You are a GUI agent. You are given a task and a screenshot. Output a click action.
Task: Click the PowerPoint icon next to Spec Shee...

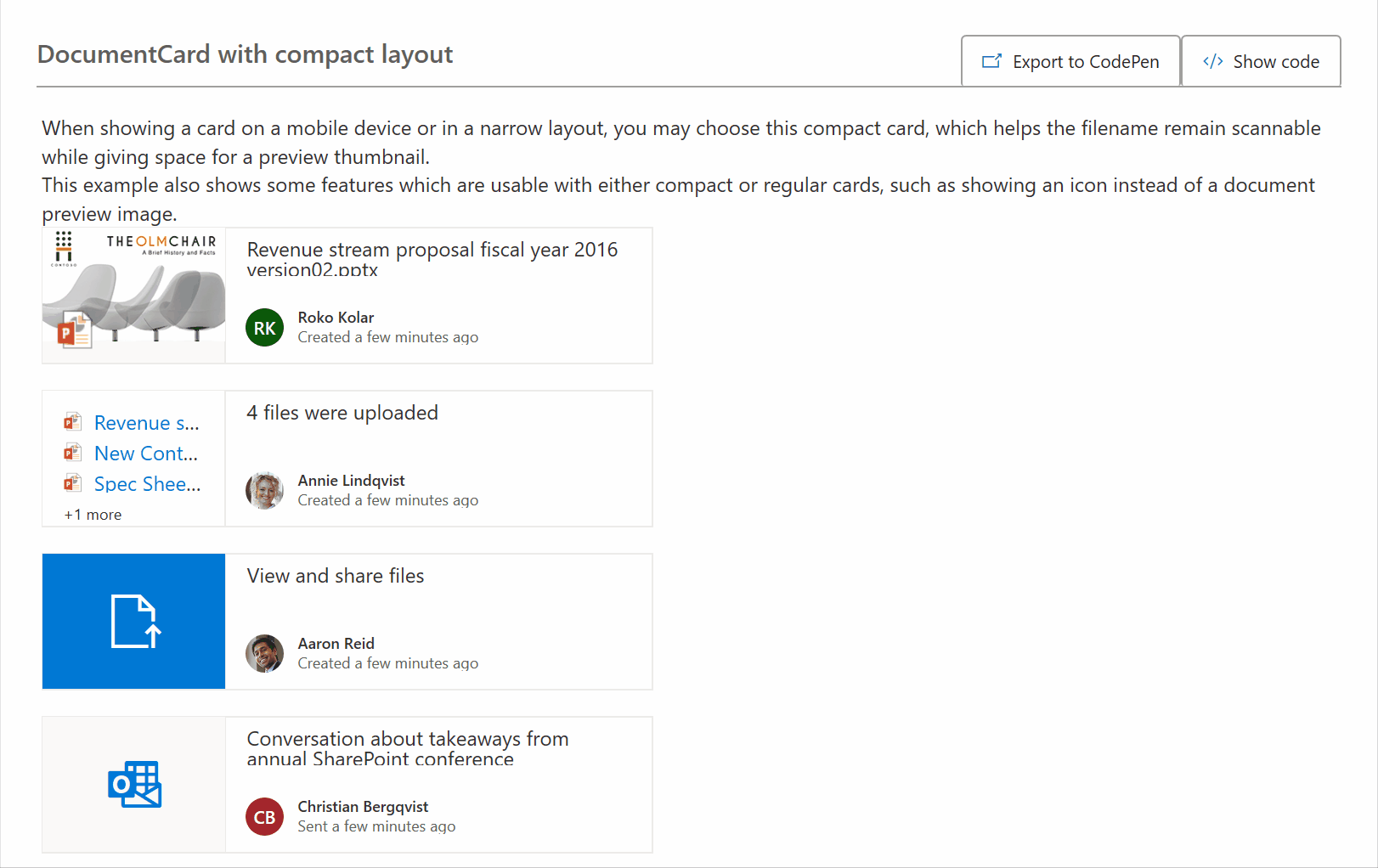point(73,482)
